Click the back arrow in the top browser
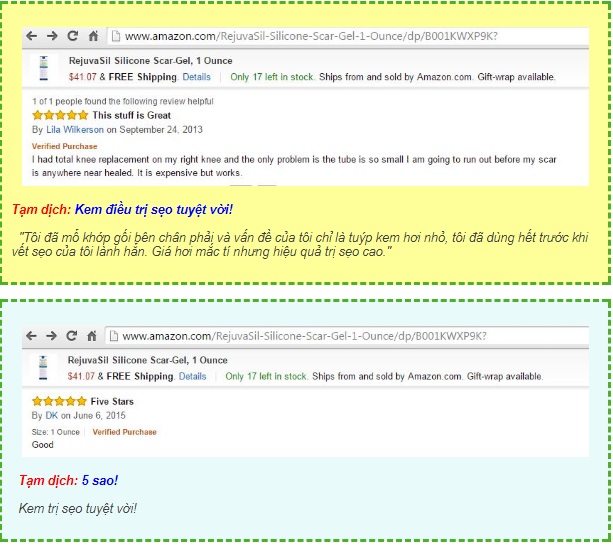Viewport: 613px width, 545px height. [x=32, y=36]
